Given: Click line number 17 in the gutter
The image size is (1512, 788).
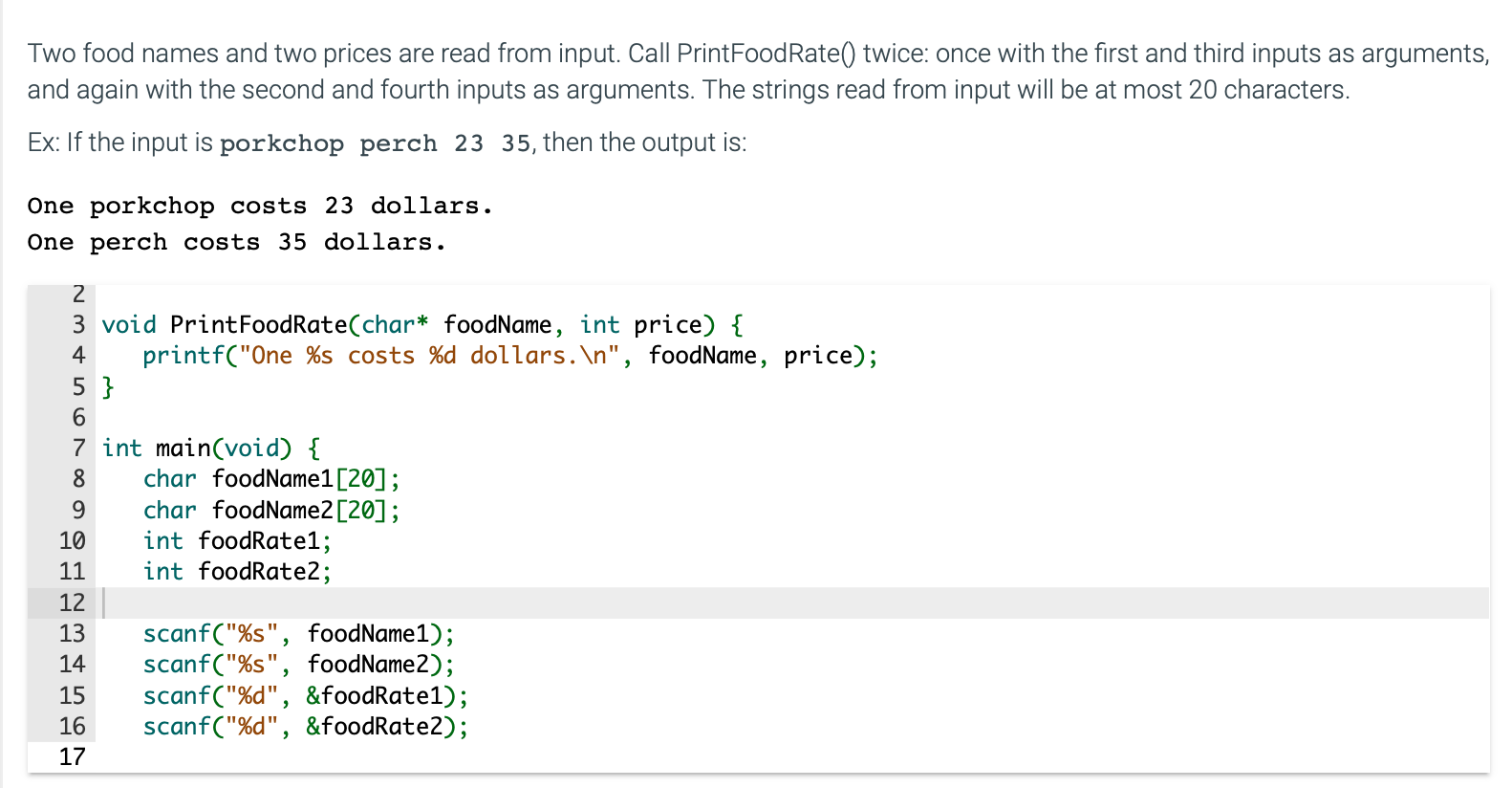Looking at the screenshot, I should pyautogui.click(x=72, y=757).
